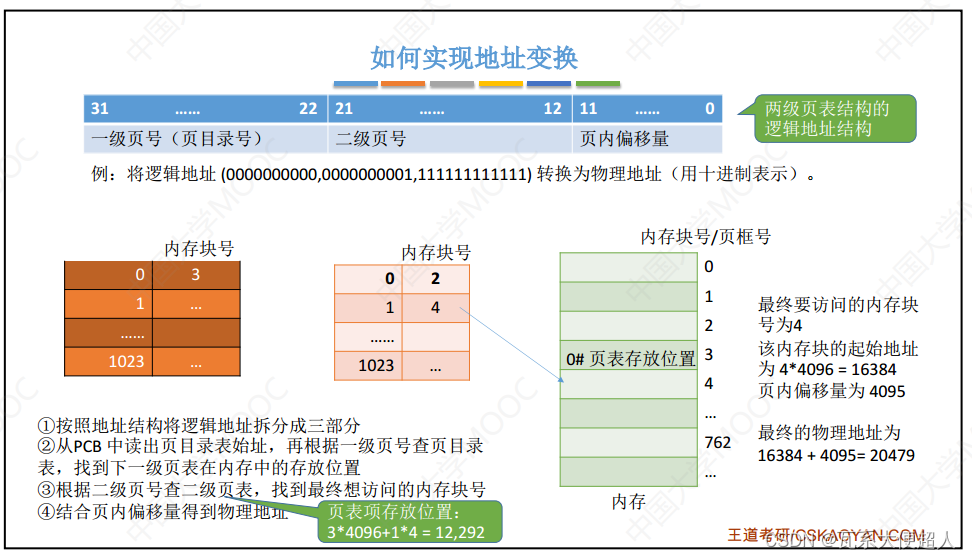Viewport: 972px width, 560px height.
Task: Click the 页内偏移量 cell
Action: pyautogui.click(x=647, y=139)
